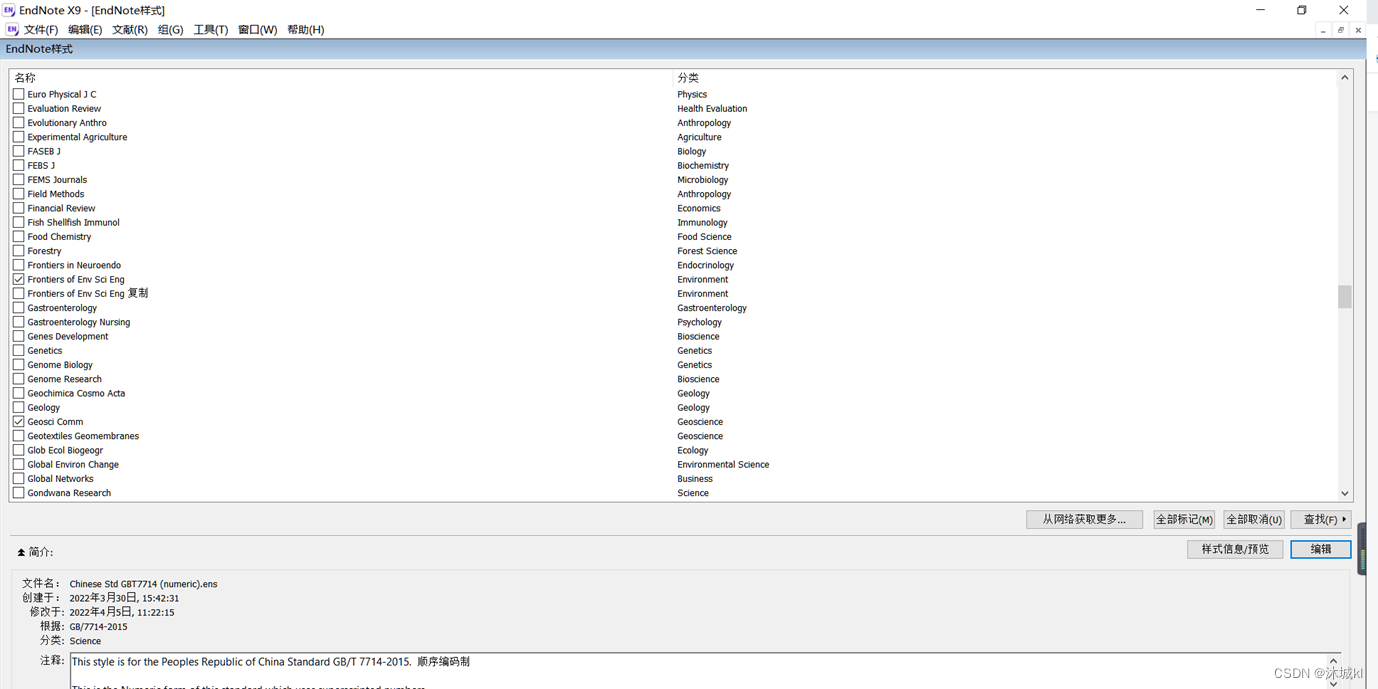1378x689 pixels.
Task: Open the 文献(R) menu
Action: coord(130,30)
